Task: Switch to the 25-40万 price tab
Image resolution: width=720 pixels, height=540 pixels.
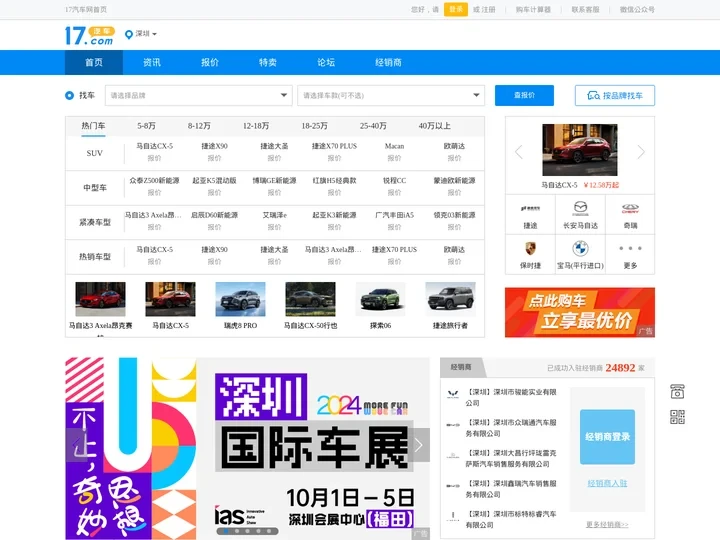Action: click(373, 126)
